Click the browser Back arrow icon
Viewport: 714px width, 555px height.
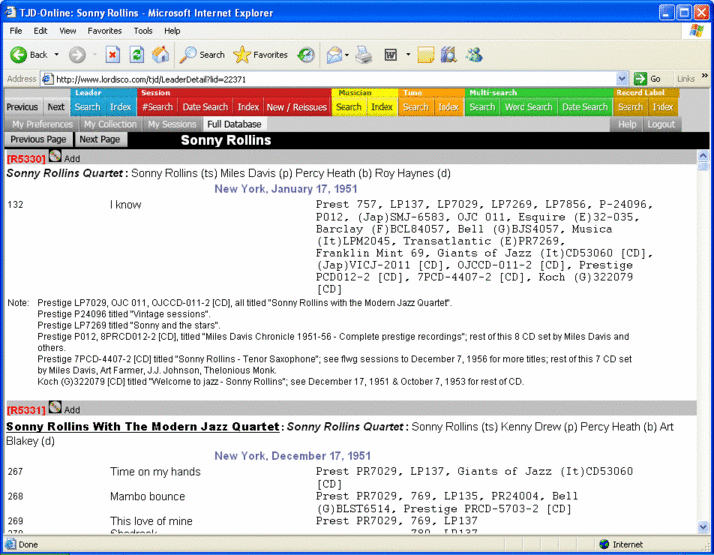pyautogui.click(x=19, y=55)
